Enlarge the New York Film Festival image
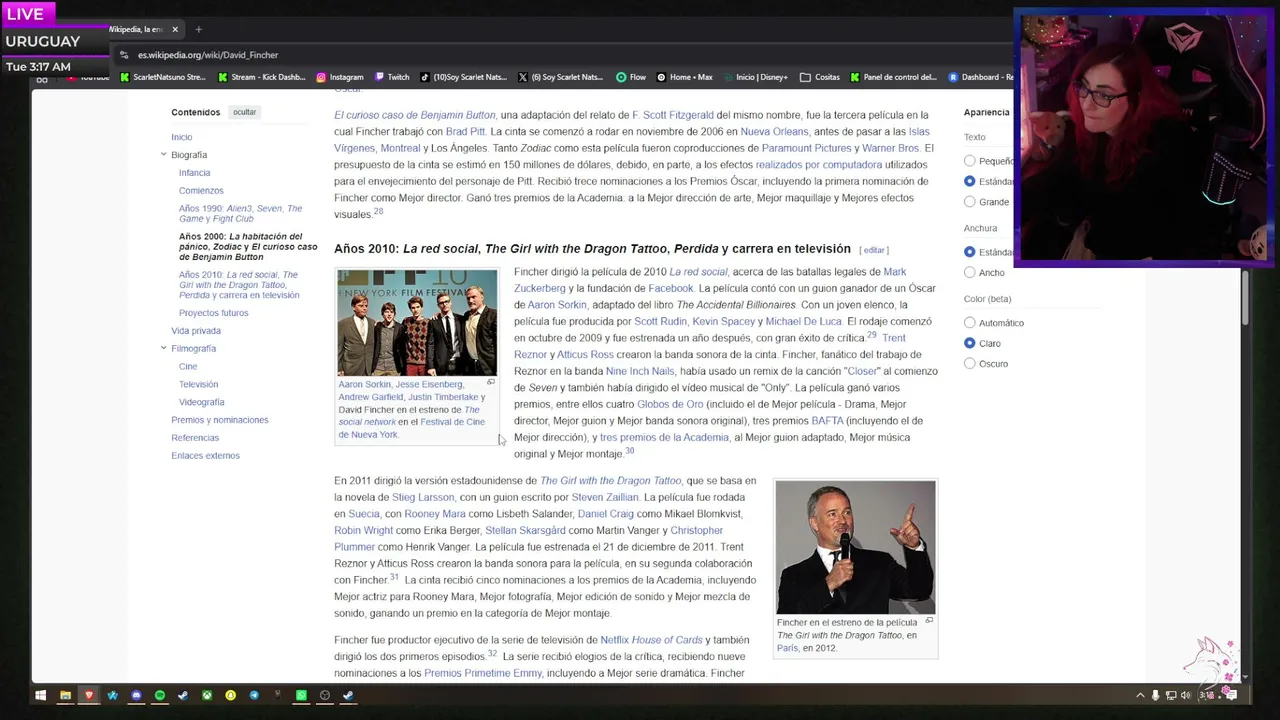Image resolution: width=1280 pixels, height=720 pixels. 490,383
